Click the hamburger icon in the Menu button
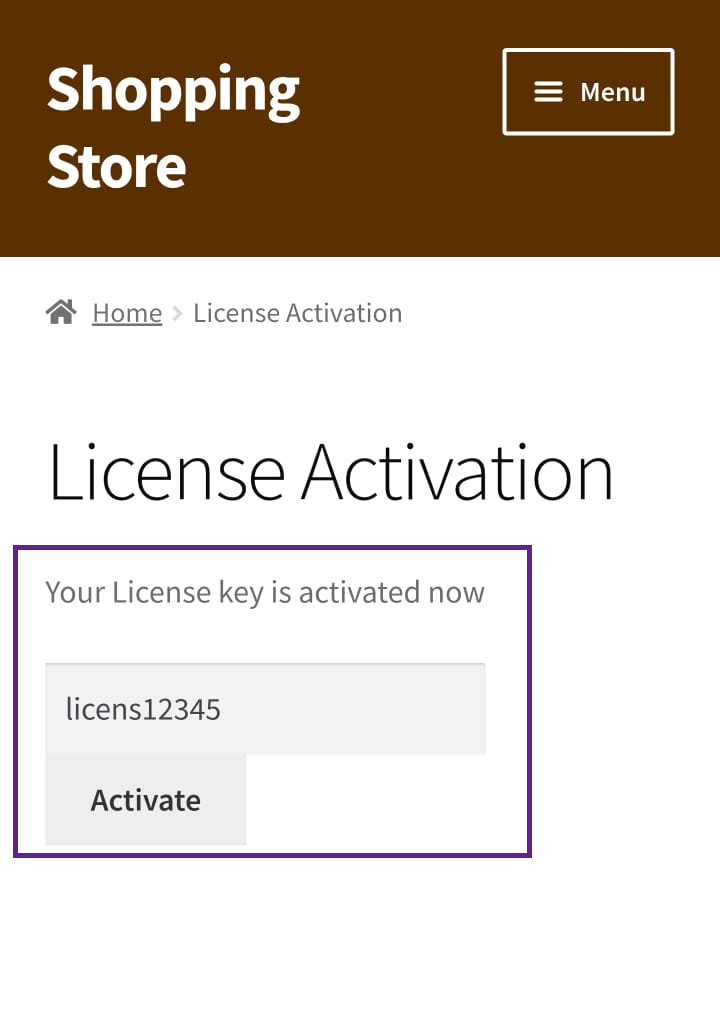The height and width of the screenshot is (1027, 720). pos(548,92)
